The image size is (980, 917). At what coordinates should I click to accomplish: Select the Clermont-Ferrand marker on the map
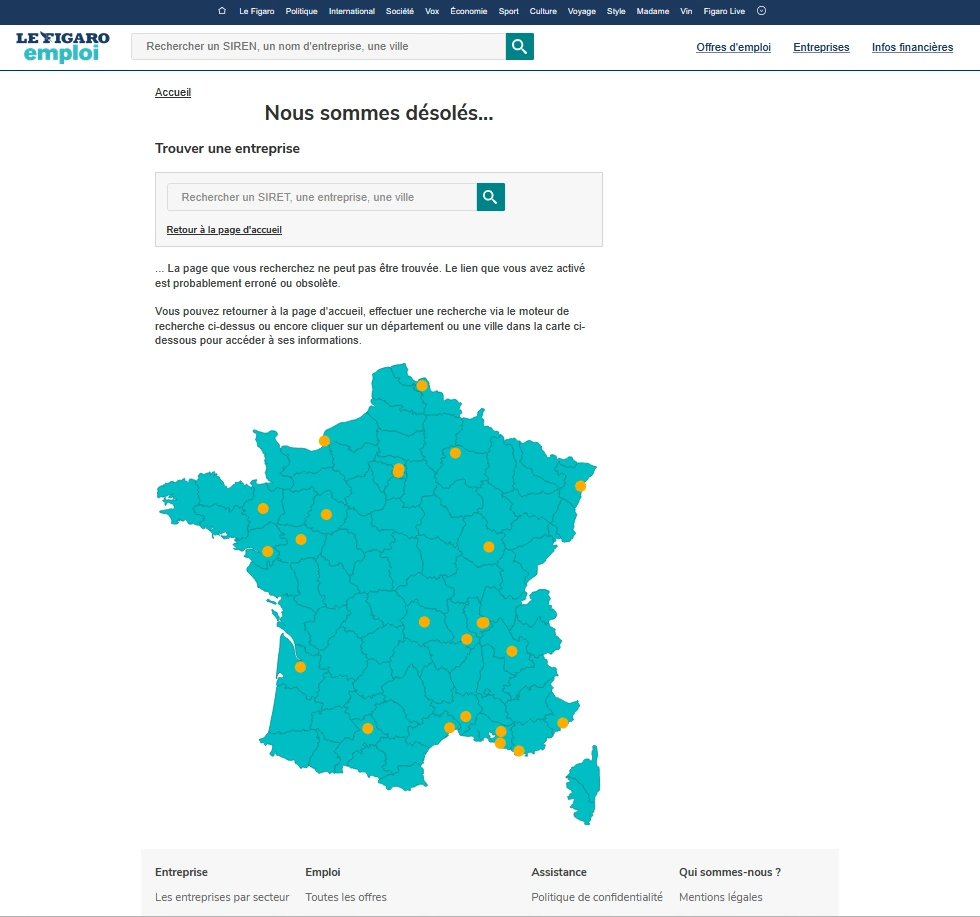tap(424, 622)
